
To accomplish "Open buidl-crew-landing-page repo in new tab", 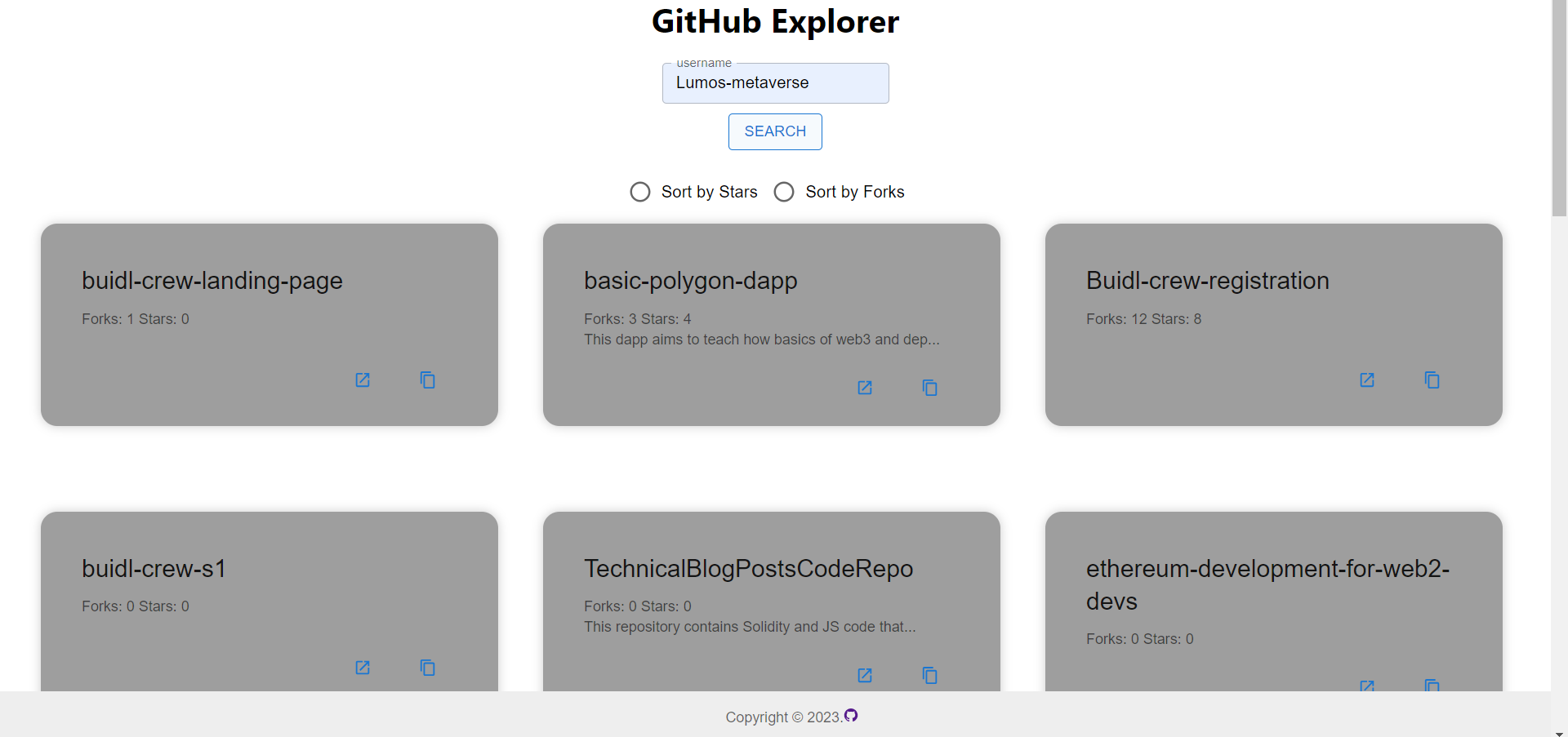I will (x=363, y=380).
